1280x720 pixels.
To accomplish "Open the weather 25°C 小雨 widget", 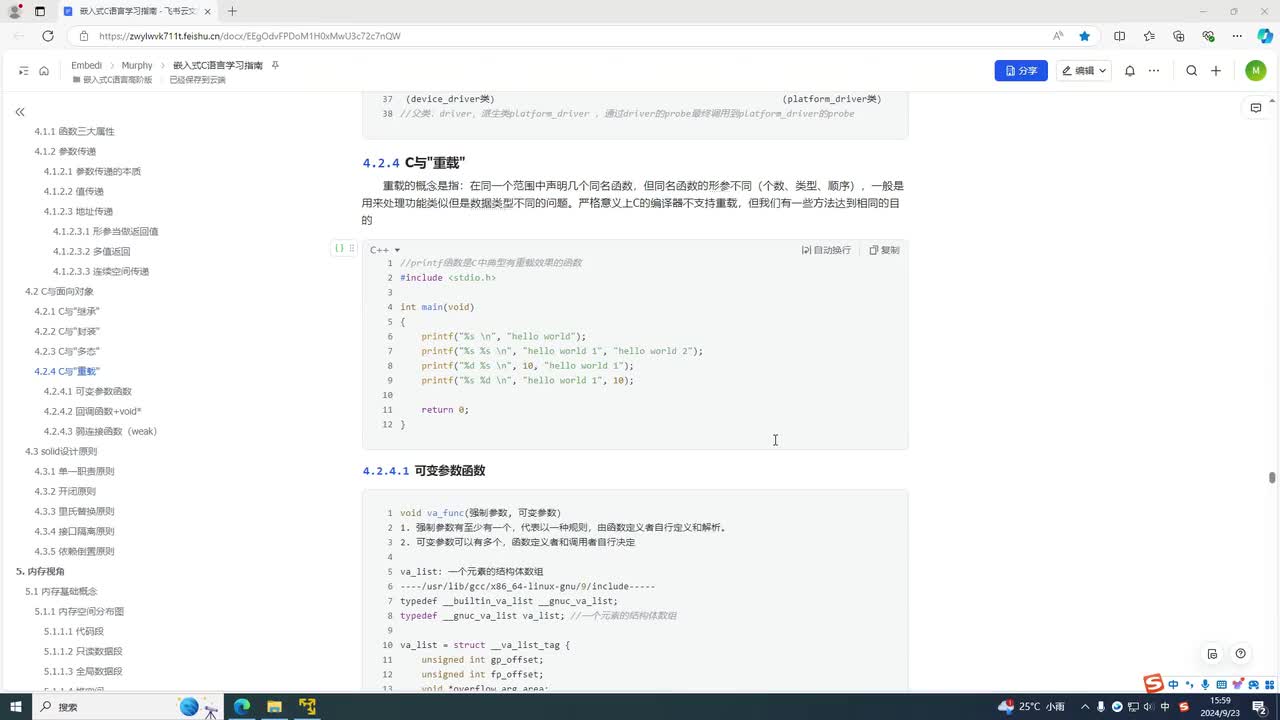I will pyautogui.click(x=1031, y=707).
